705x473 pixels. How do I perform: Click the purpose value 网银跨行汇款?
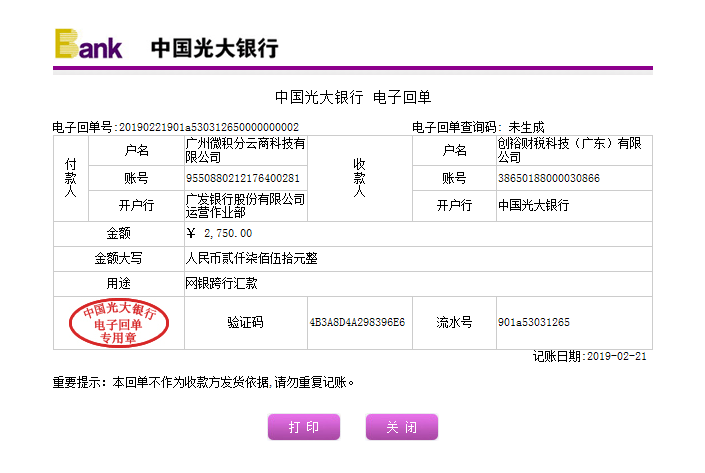pos(221,283)
